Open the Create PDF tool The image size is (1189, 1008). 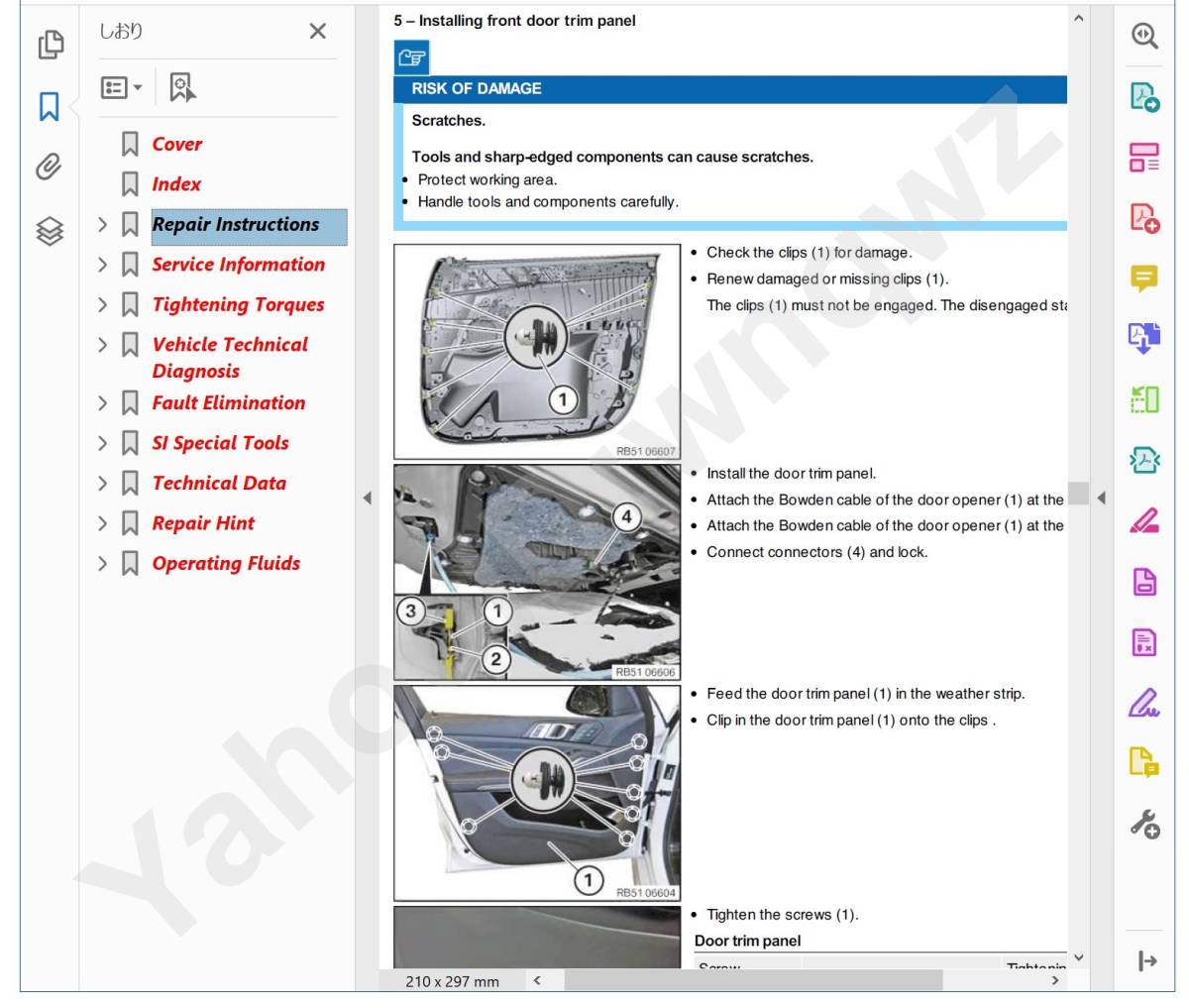tap(1144, 217)
